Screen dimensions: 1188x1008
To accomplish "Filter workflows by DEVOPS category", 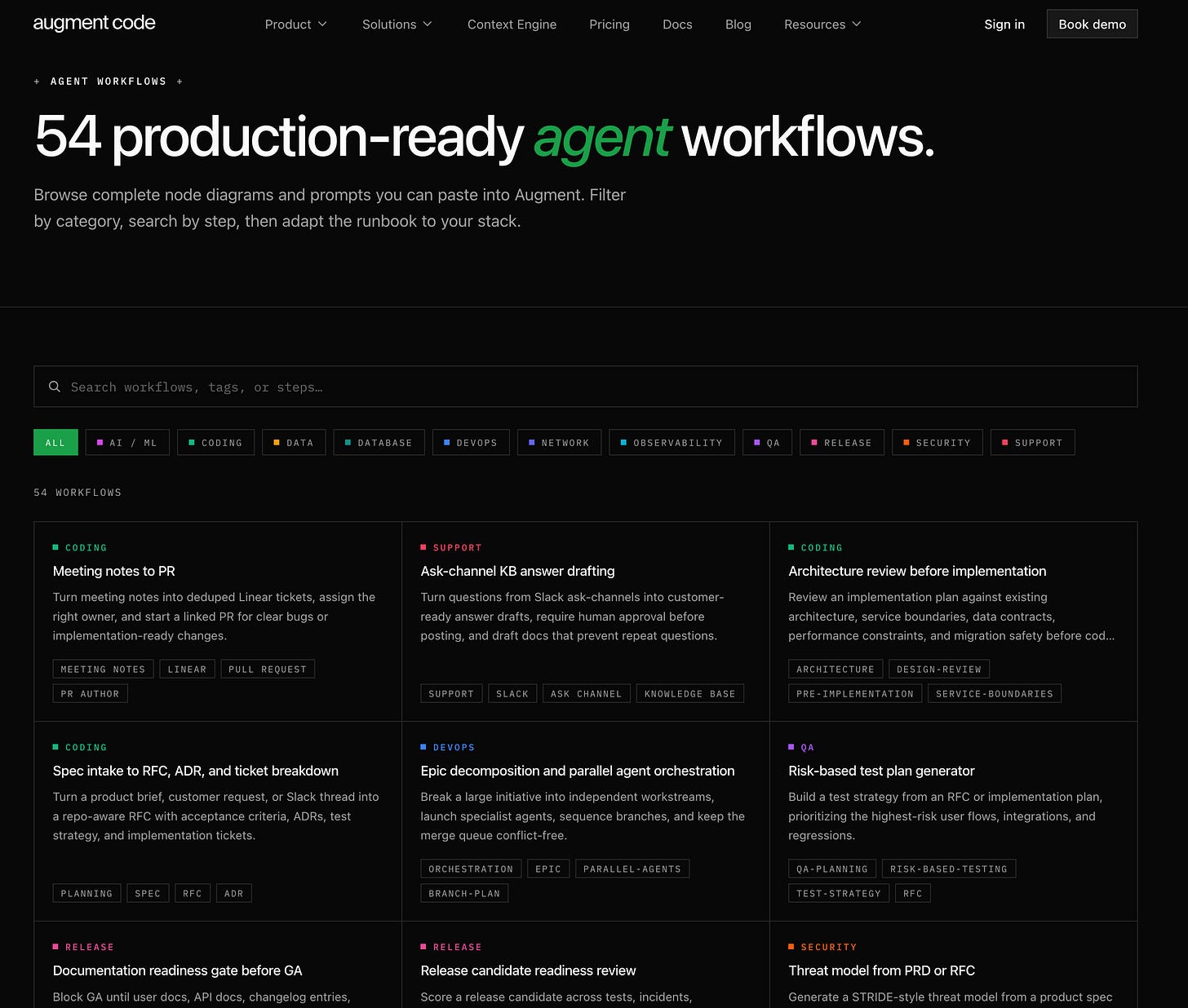I will [471, 443].
